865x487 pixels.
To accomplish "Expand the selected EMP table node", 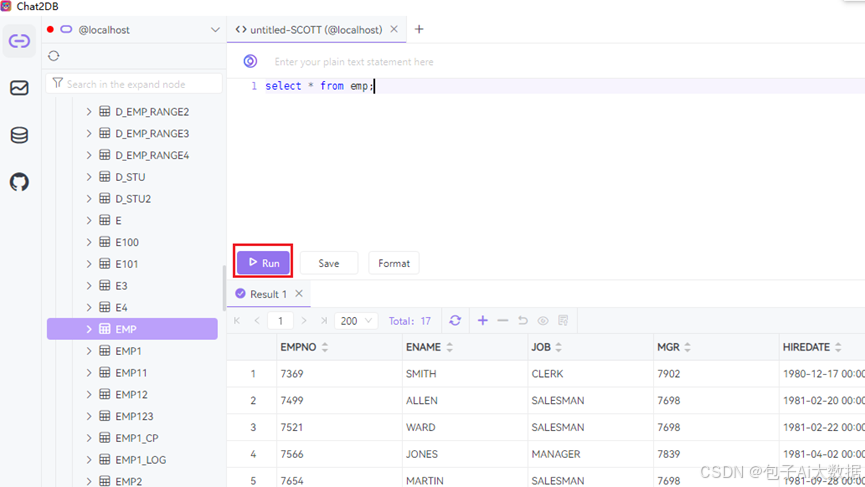I will [89, 329].
